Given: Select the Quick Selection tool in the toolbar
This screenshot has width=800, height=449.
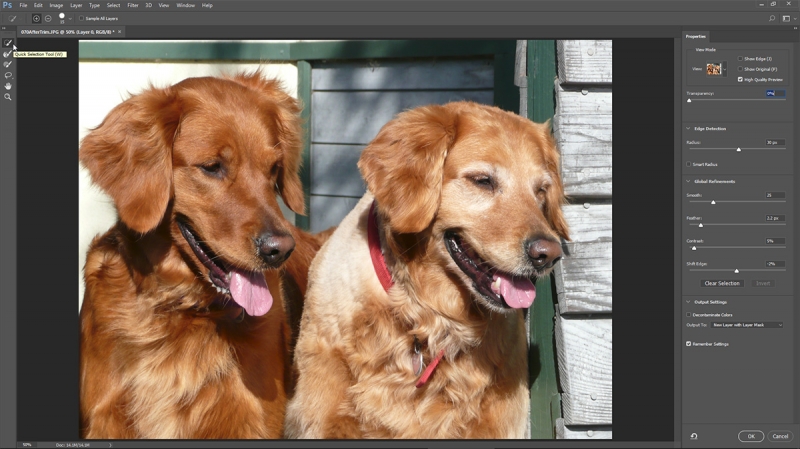Looking at the screenshot, I should coord(8,43).
